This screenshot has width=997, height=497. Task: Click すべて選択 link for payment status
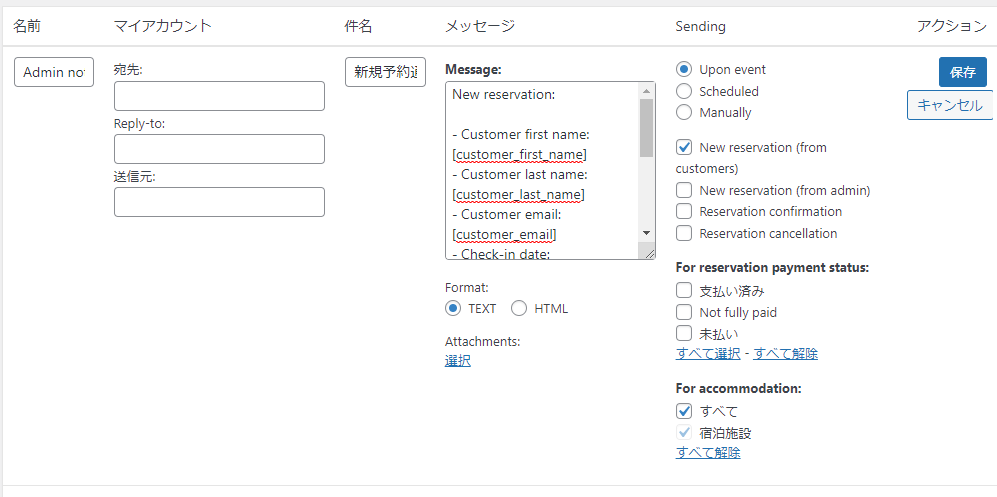click(x=708, y=353)
